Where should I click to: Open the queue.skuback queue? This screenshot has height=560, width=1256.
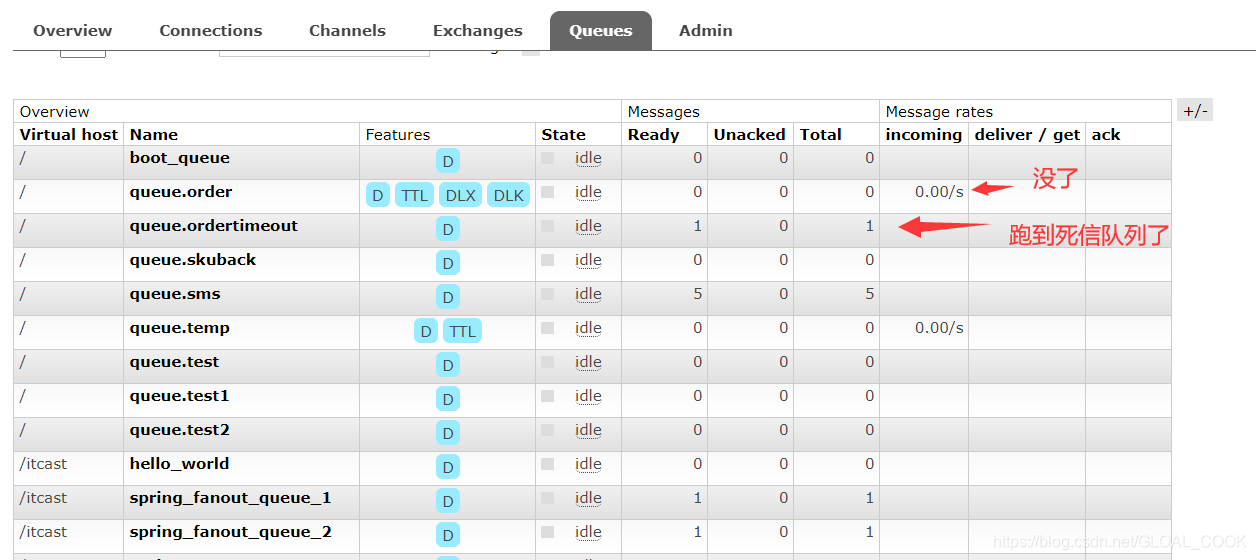(193, 260)
